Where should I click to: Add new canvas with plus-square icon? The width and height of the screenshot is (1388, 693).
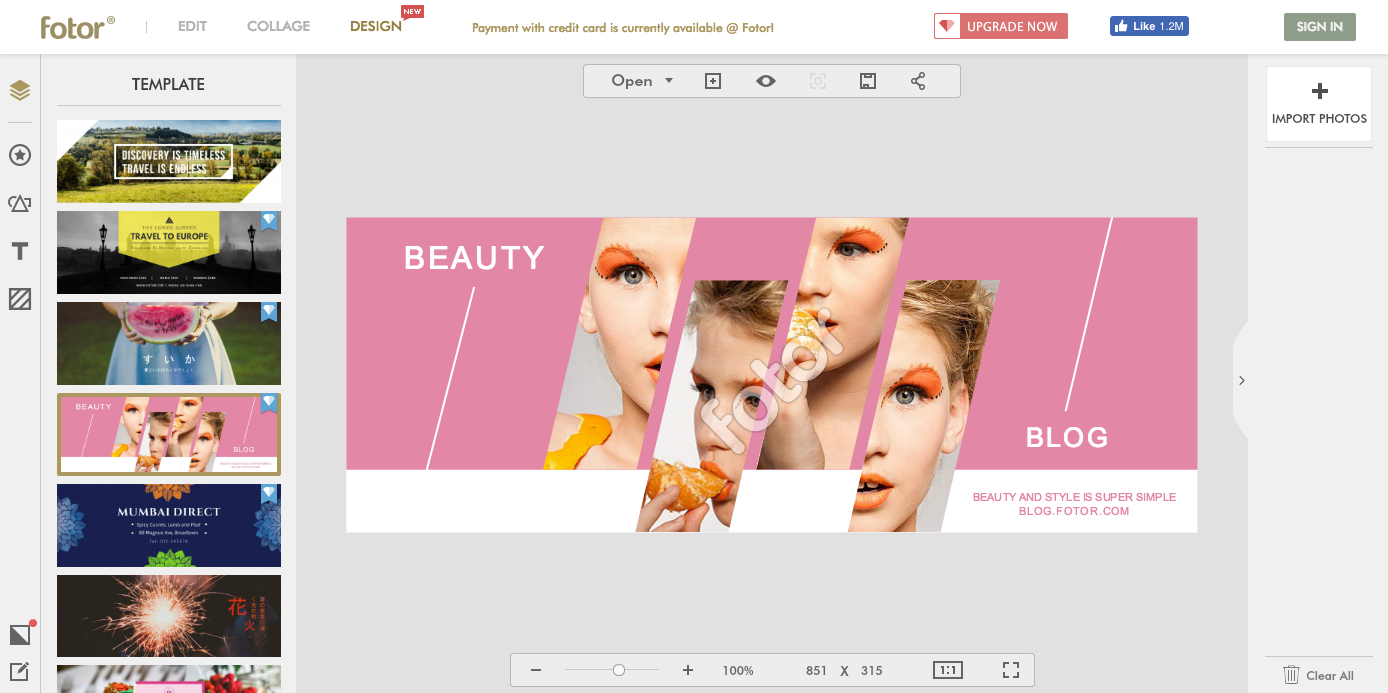(713, 81)
